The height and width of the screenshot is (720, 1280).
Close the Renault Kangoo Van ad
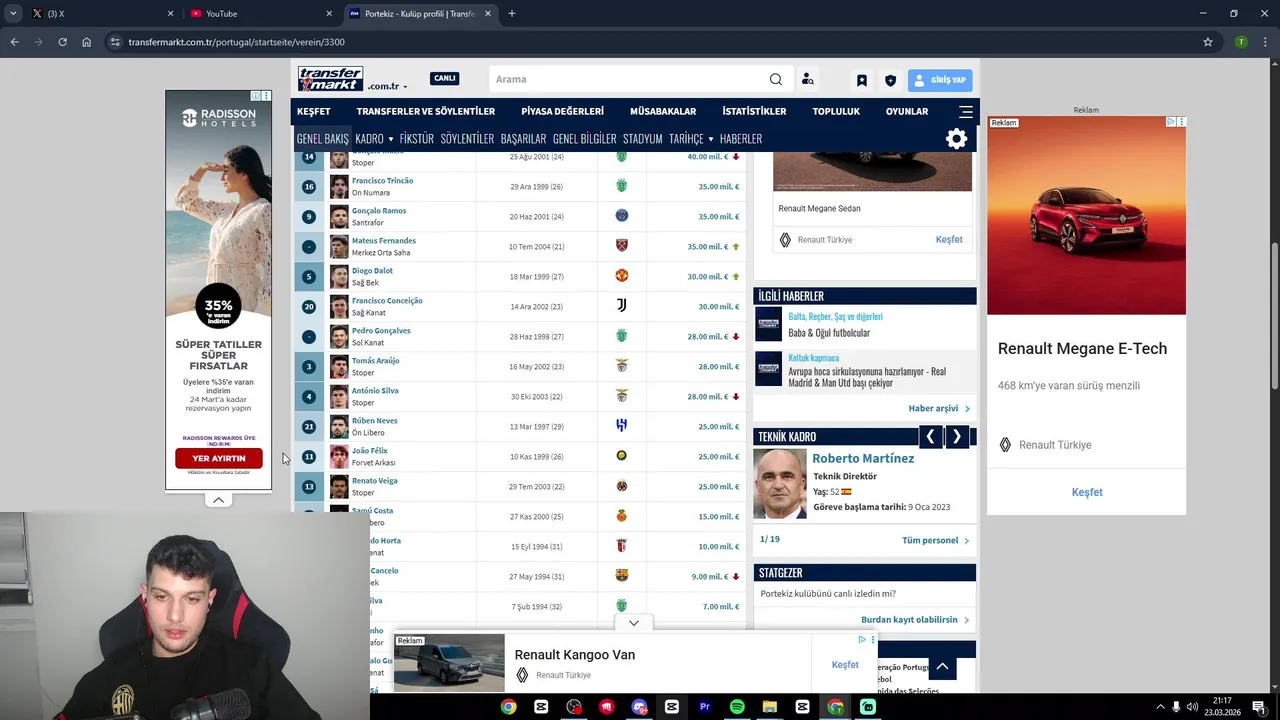pyautogui.click(x=873, y=639)
